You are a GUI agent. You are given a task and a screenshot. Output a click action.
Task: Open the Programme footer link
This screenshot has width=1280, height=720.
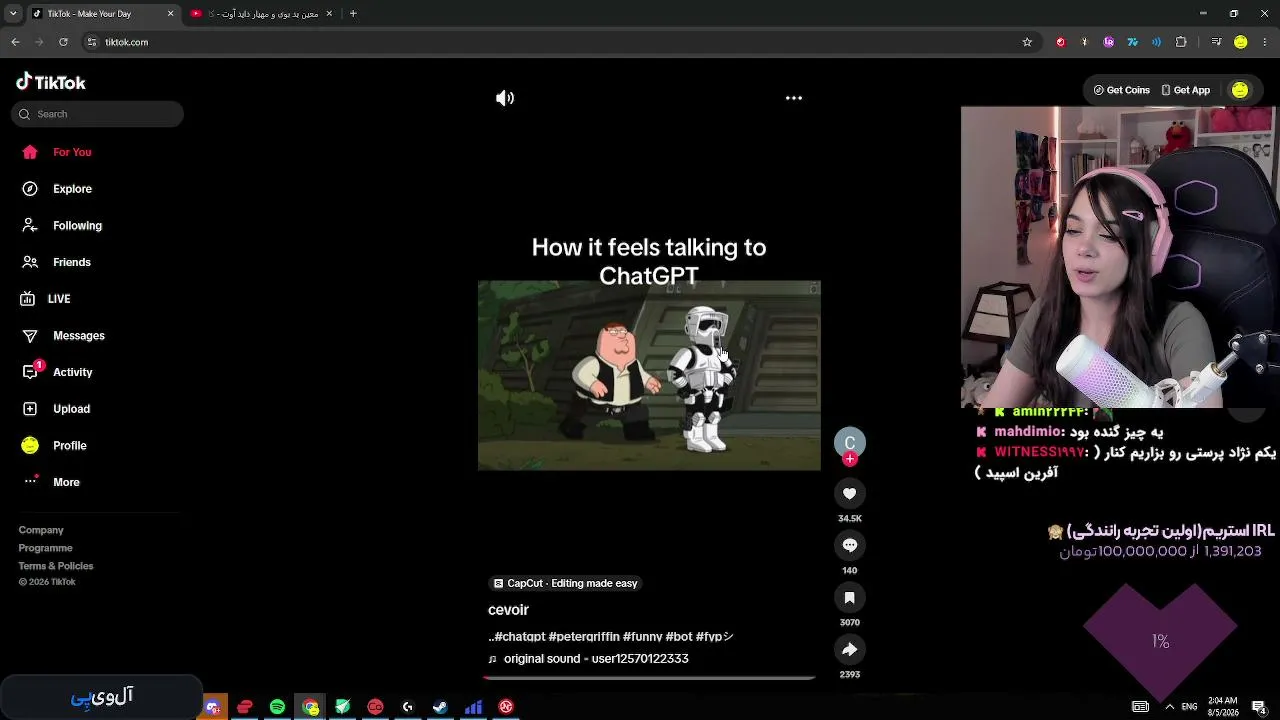pos(45,548)
